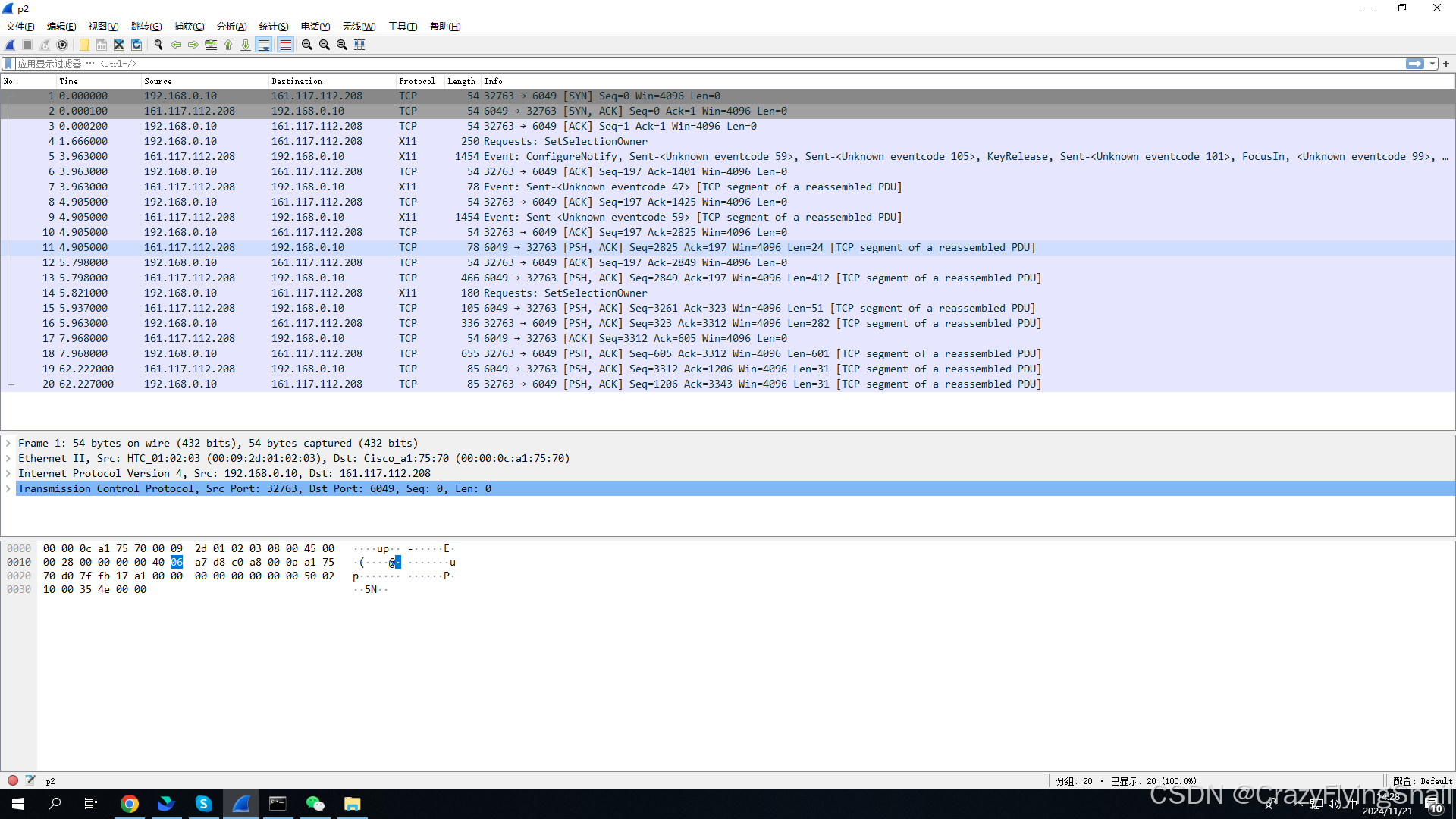This screenshot has width=1456, height=819.
Task: Open capture options gear icon
Action: click(x=62, y=45)
